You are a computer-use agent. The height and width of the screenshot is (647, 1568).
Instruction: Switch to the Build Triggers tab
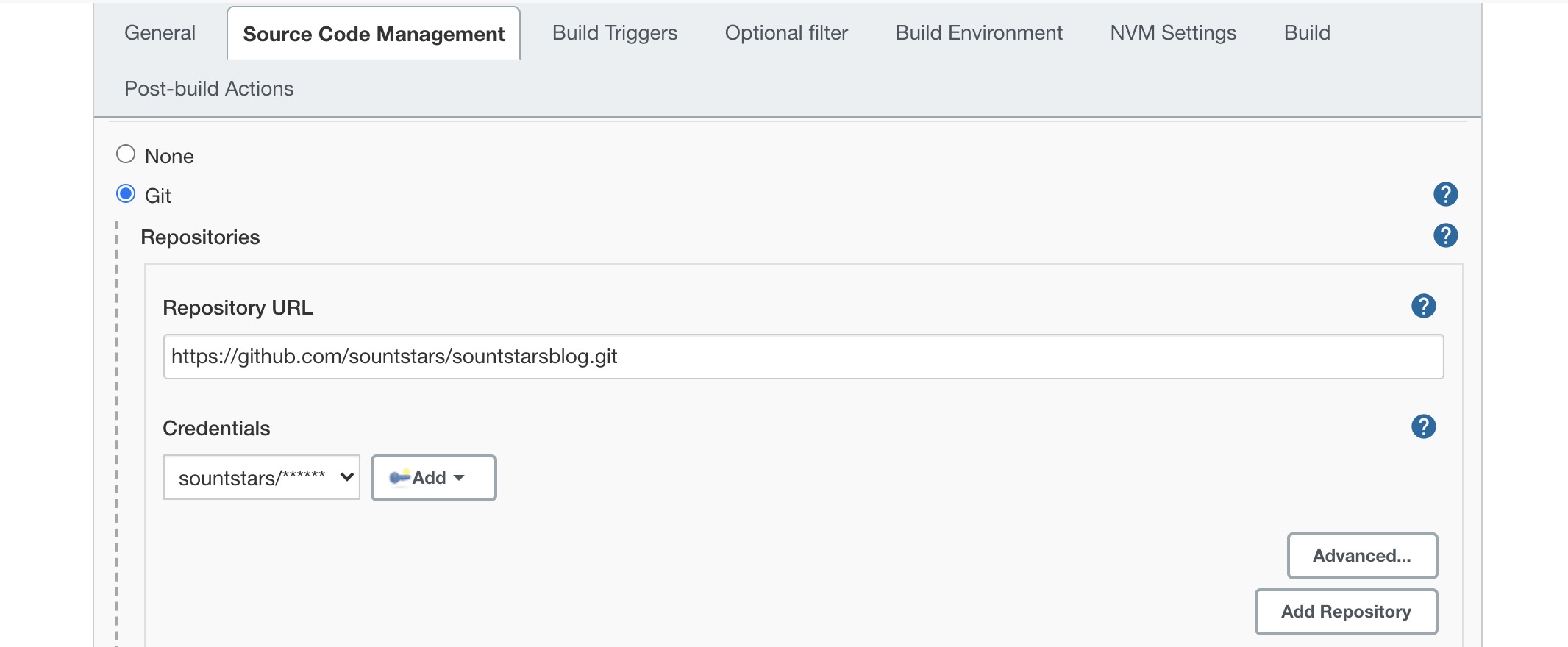tap(614, 33)
